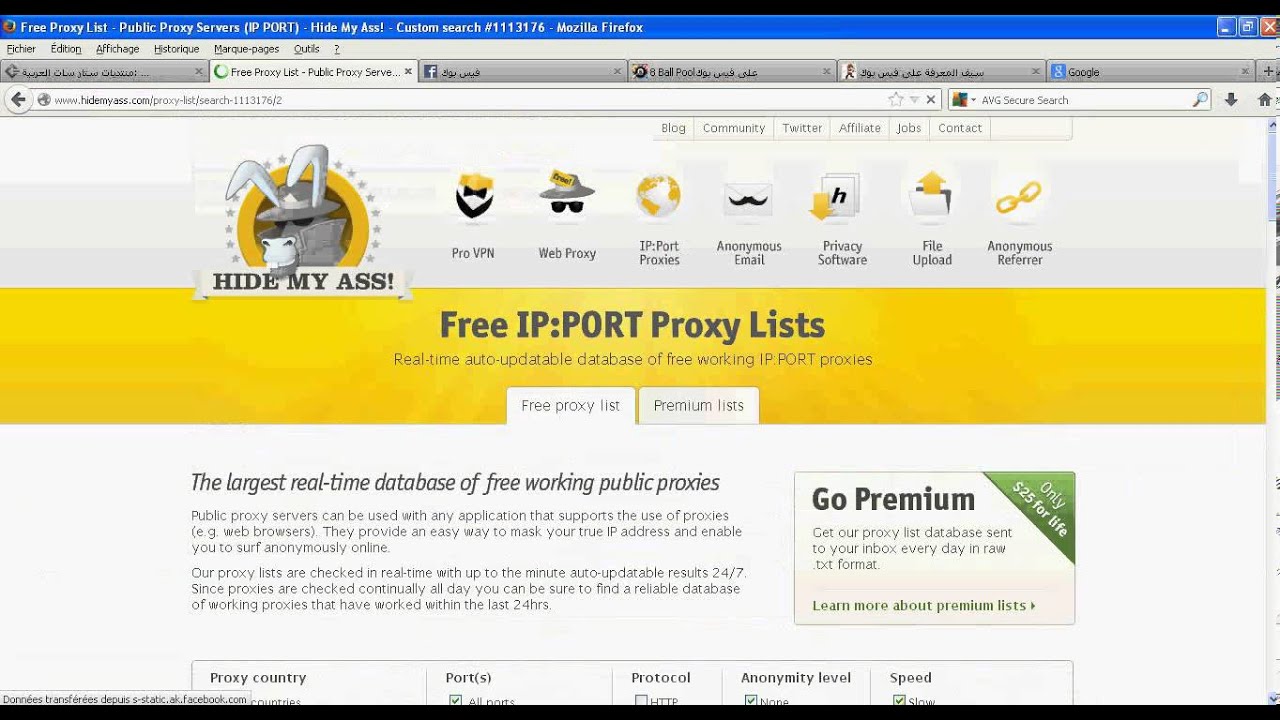Screen dimensions: 1280x720
Task: Close the Google tab
Action: [1245, 71]
